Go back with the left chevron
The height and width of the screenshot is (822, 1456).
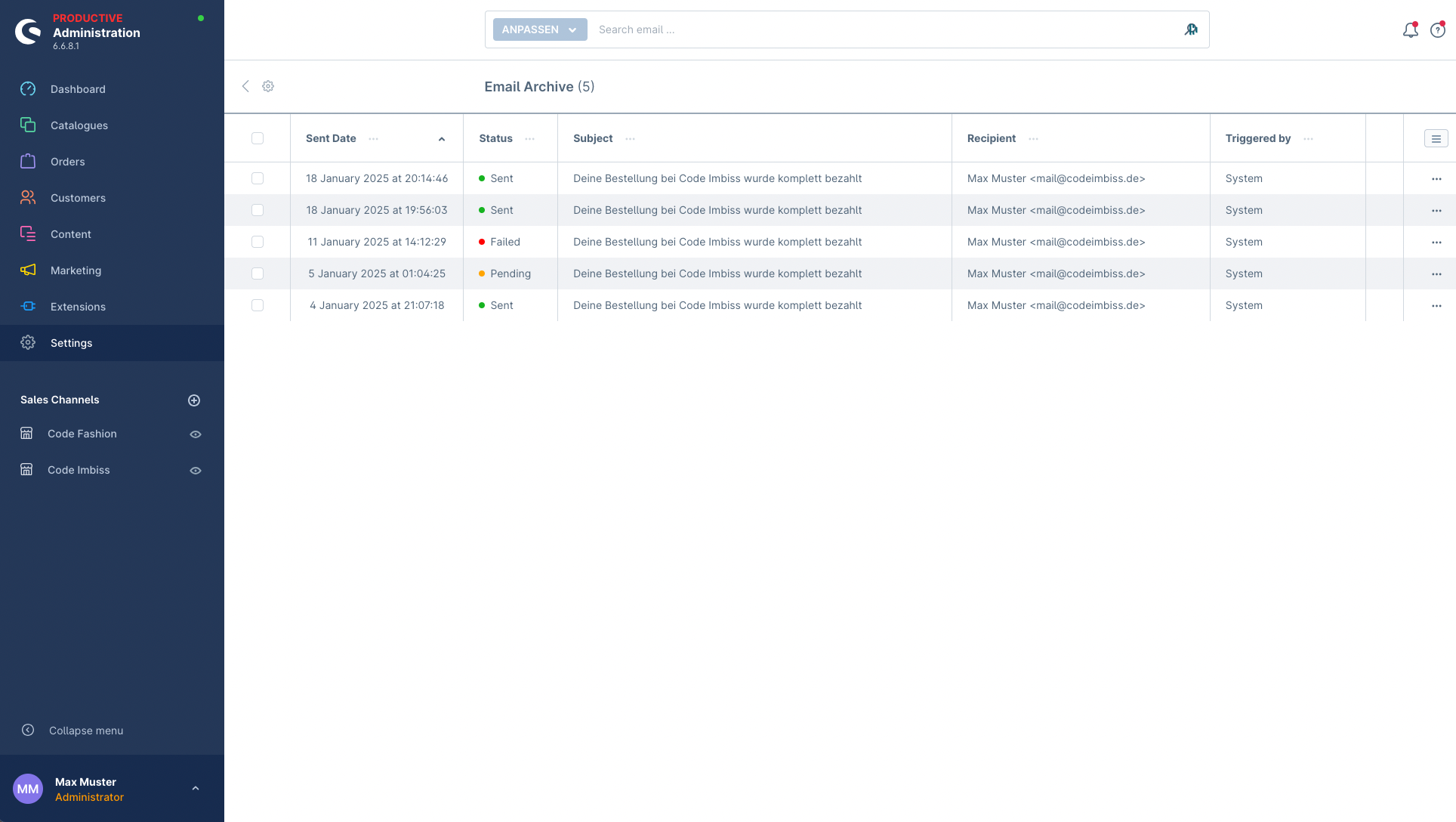click(245, 86)
